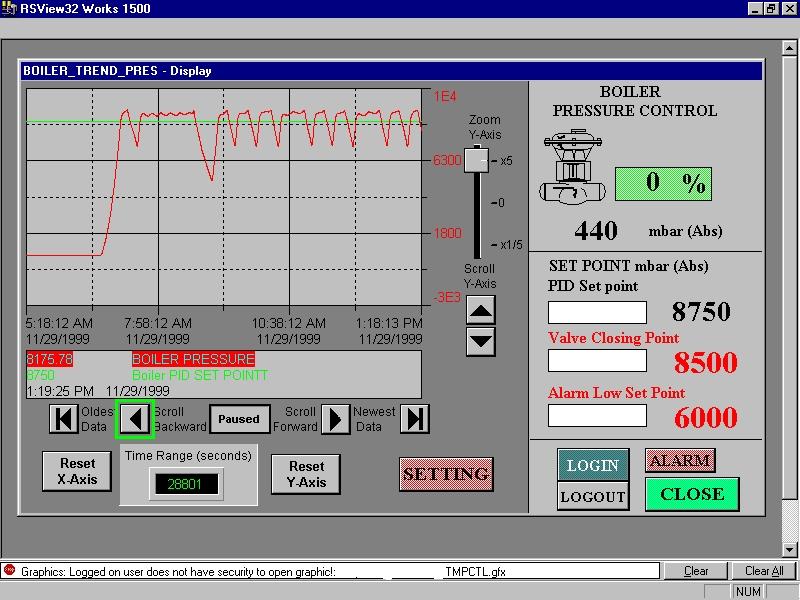The height and width of the screenshot is (600, 800).
Task: Click the Alarm Low Set Point input box
Action: click(x=597, y=415)
